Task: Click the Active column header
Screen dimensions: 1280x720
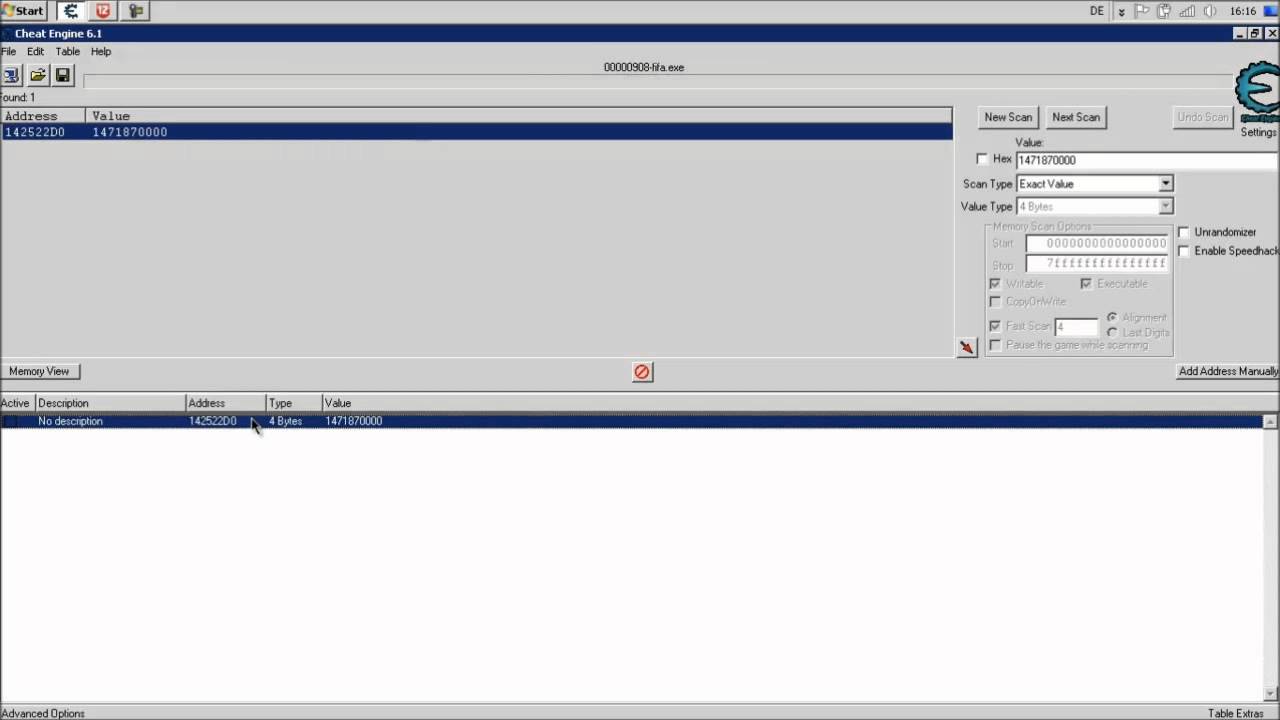Action: pyautogui.click(x=17, y=403)
